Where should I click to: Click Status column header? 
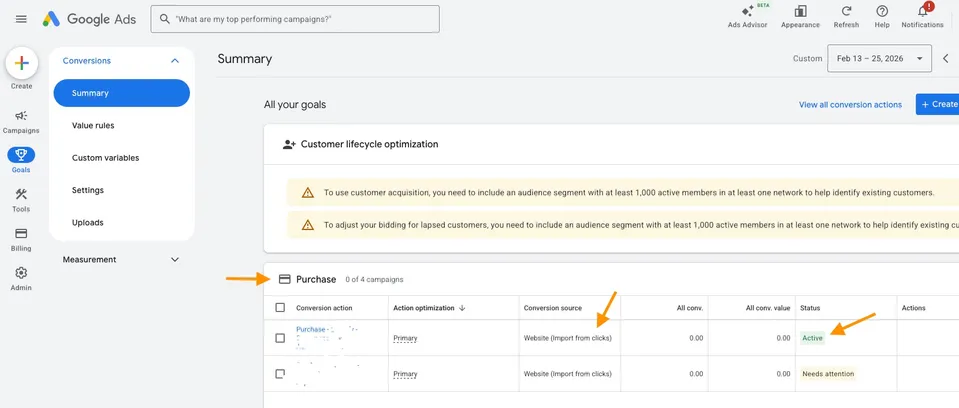(x=810, y=308)
